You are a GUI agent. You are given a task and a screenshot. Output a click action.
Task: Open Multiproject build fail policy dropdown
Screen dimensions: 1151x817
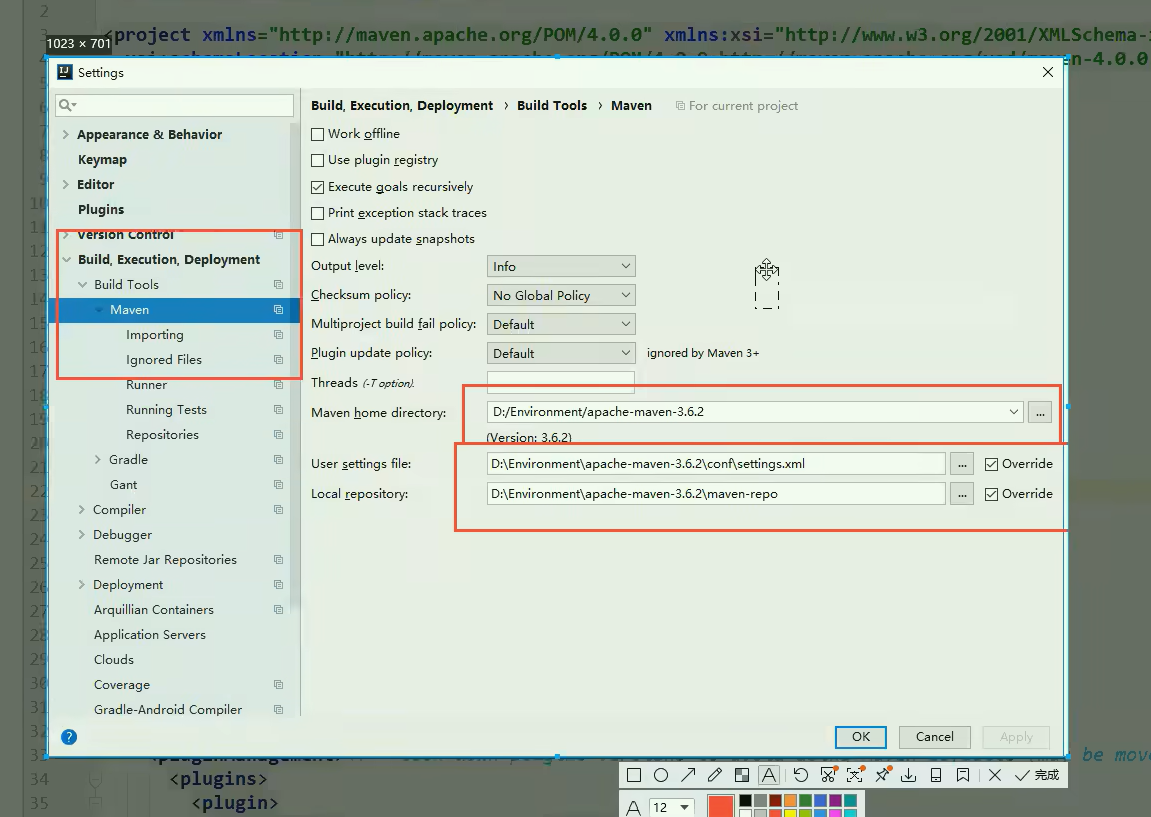[x=561, y=324]
